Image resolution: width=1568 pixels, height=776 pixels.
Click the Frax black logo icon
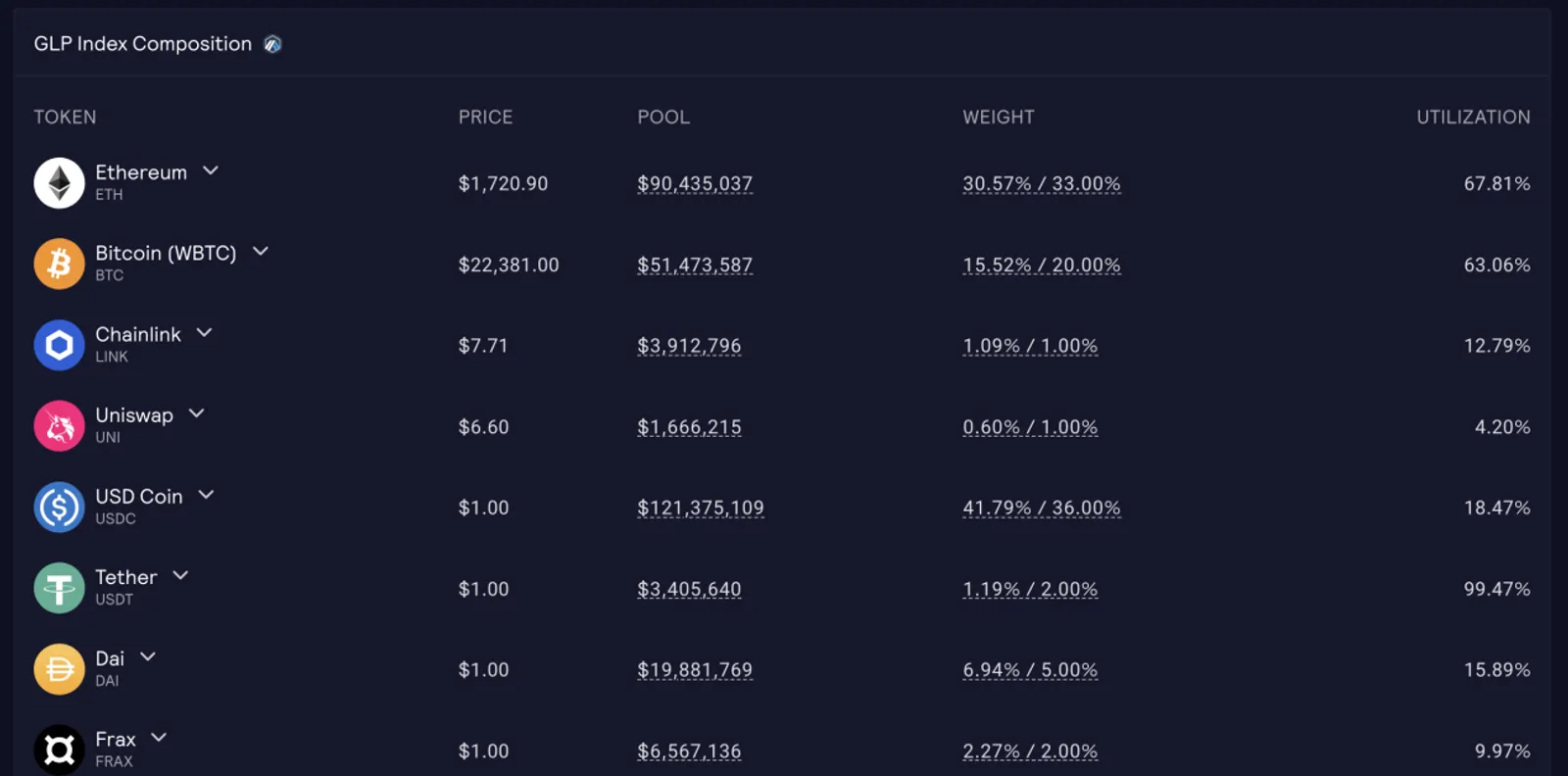(x=60, y=751)
